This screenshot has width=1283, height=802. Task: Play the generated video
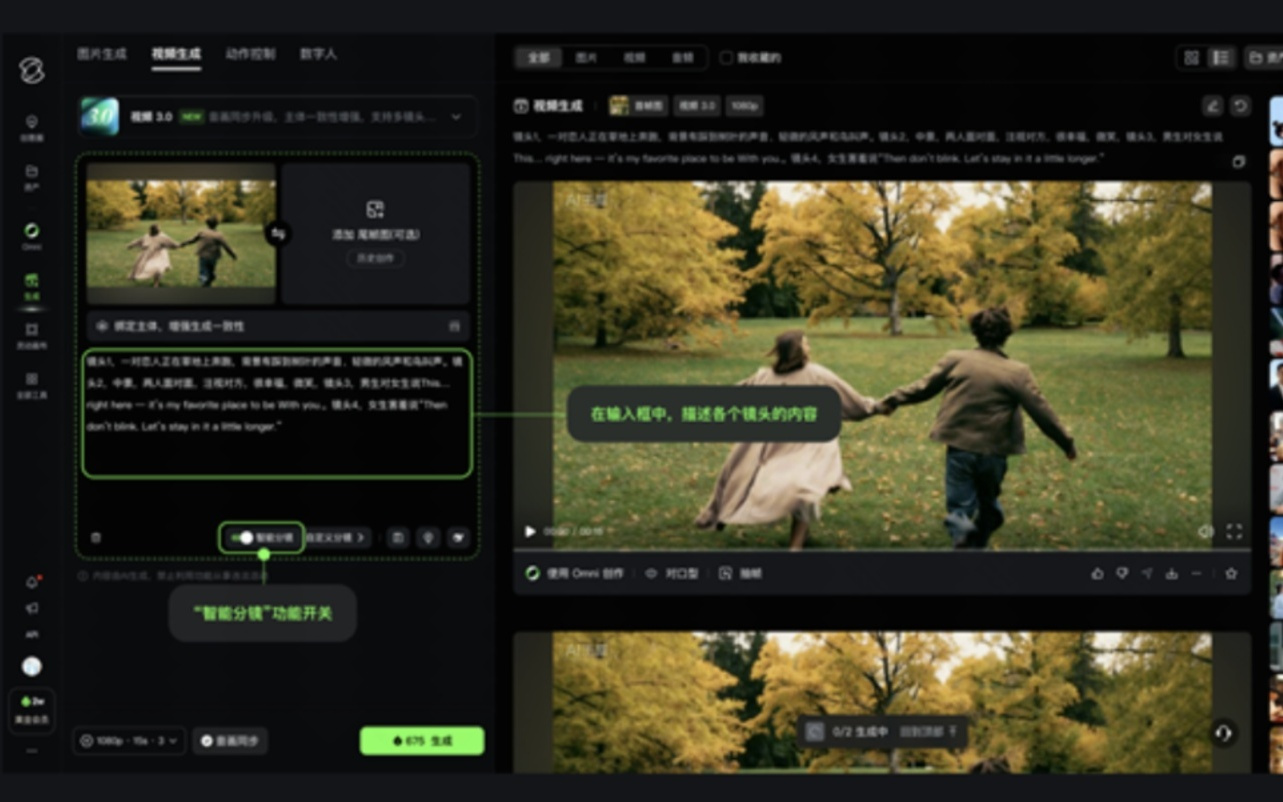pyautogui.click(x=530, y=532)
